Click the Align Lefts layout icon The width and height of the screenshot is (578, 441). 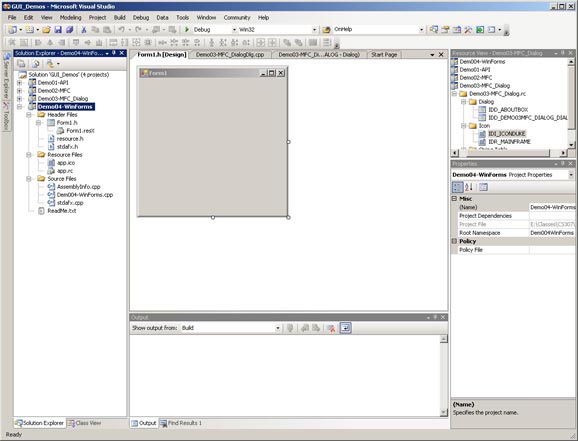(x=38, y=42)
